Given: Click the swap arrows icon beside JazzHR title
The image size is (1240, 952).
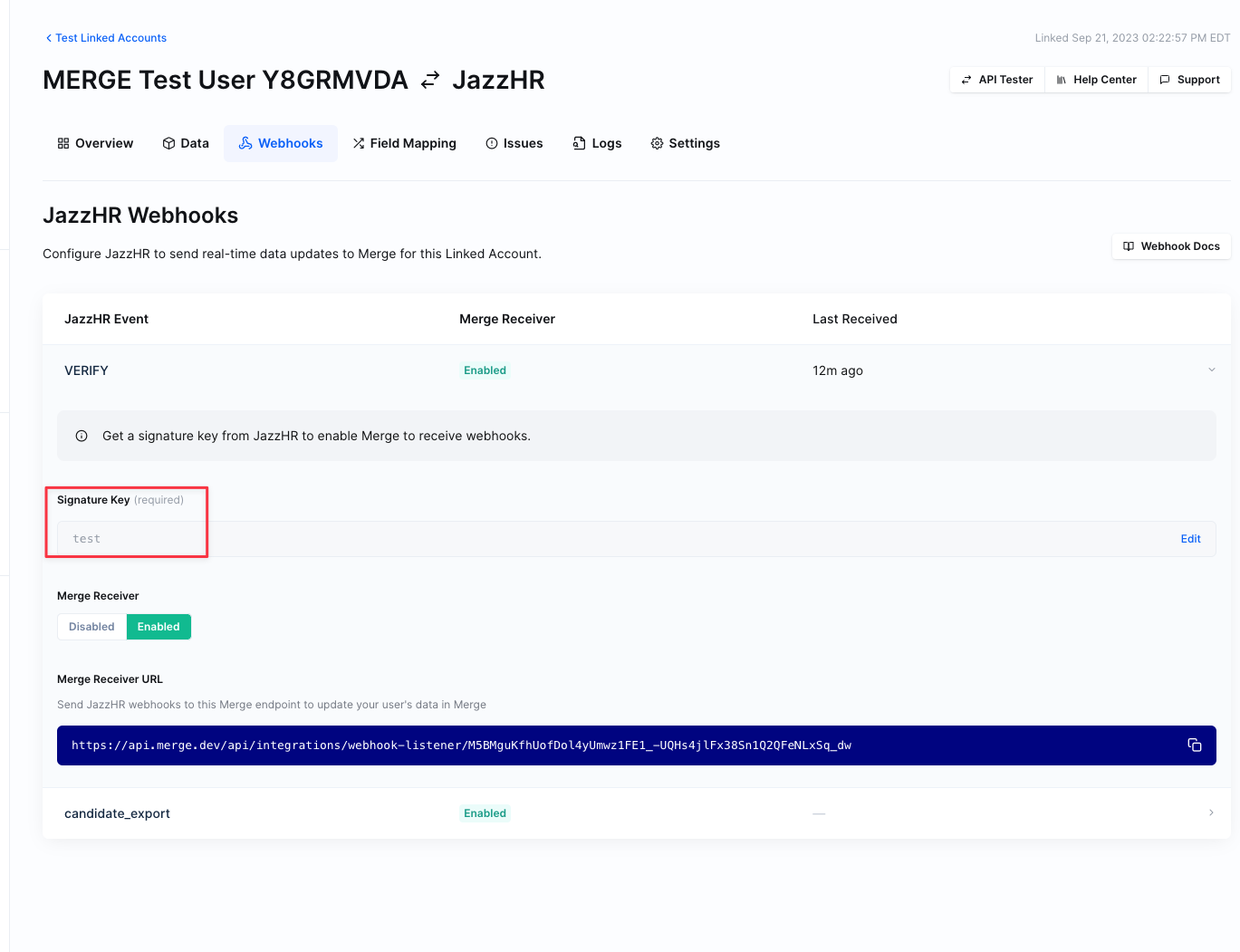Looking at the screenshot, I should coord(430,80).
